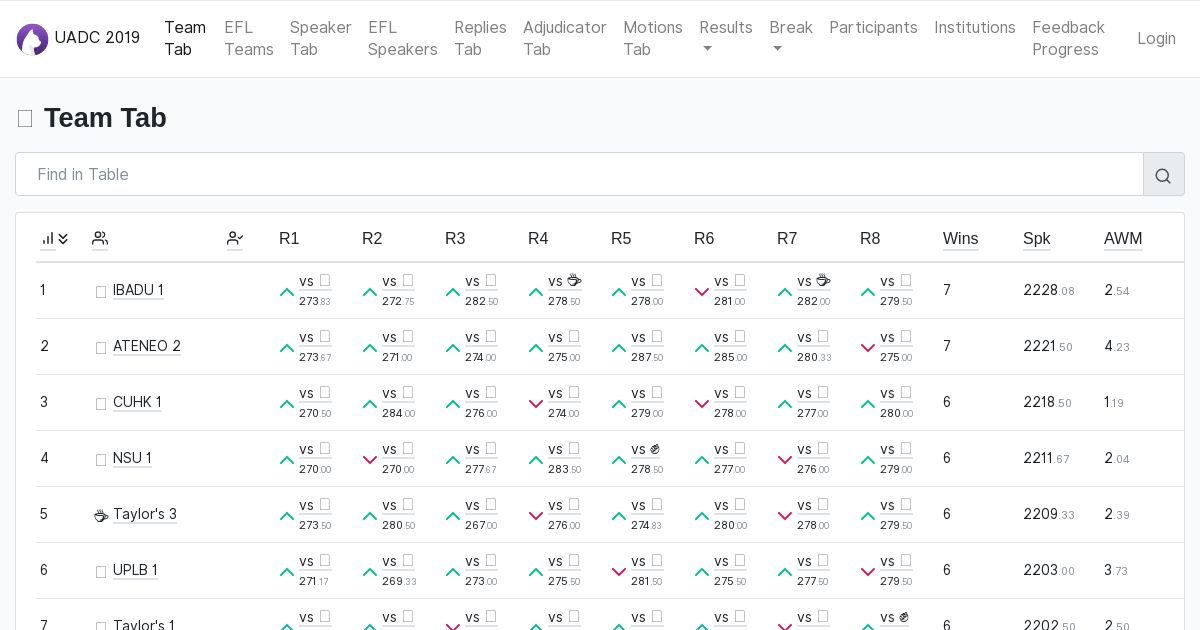
Task: Click coffee cup emoji in IBADU 1's R4
Action: click(574, 281)
